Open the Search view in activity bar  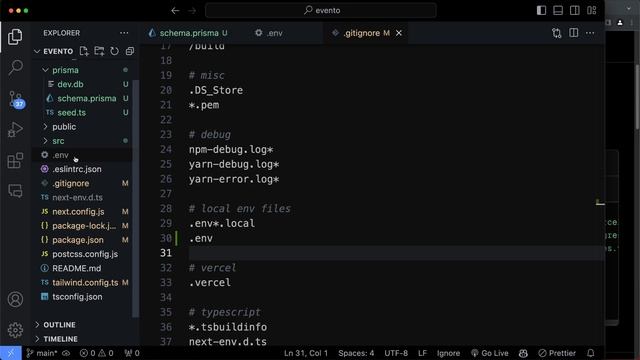[x=15, y=67]
